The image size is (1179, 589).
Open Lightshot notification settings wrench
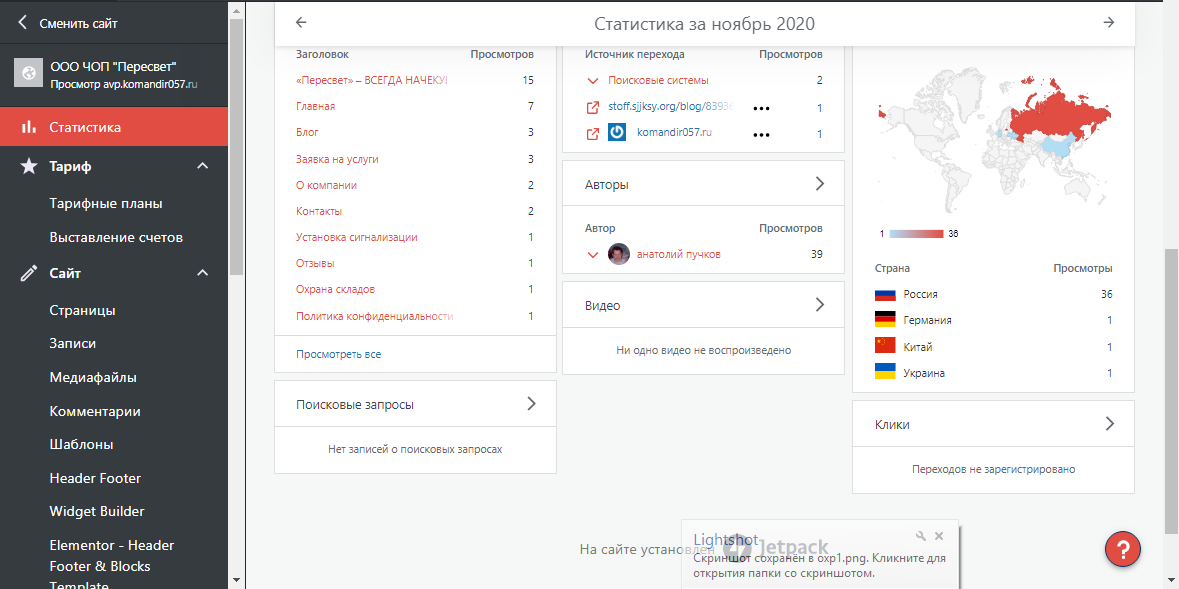coord(920,537)
